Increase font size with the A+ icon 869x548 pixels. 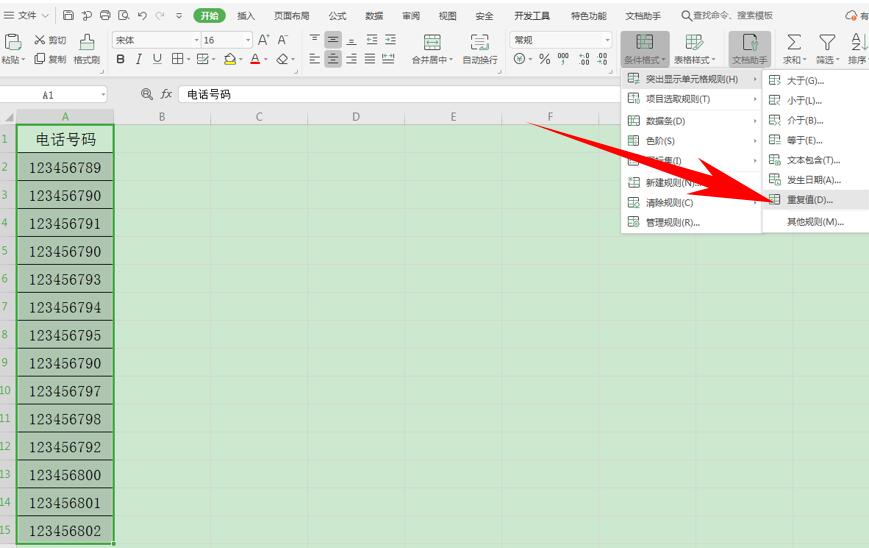click(x=263, y=40)
